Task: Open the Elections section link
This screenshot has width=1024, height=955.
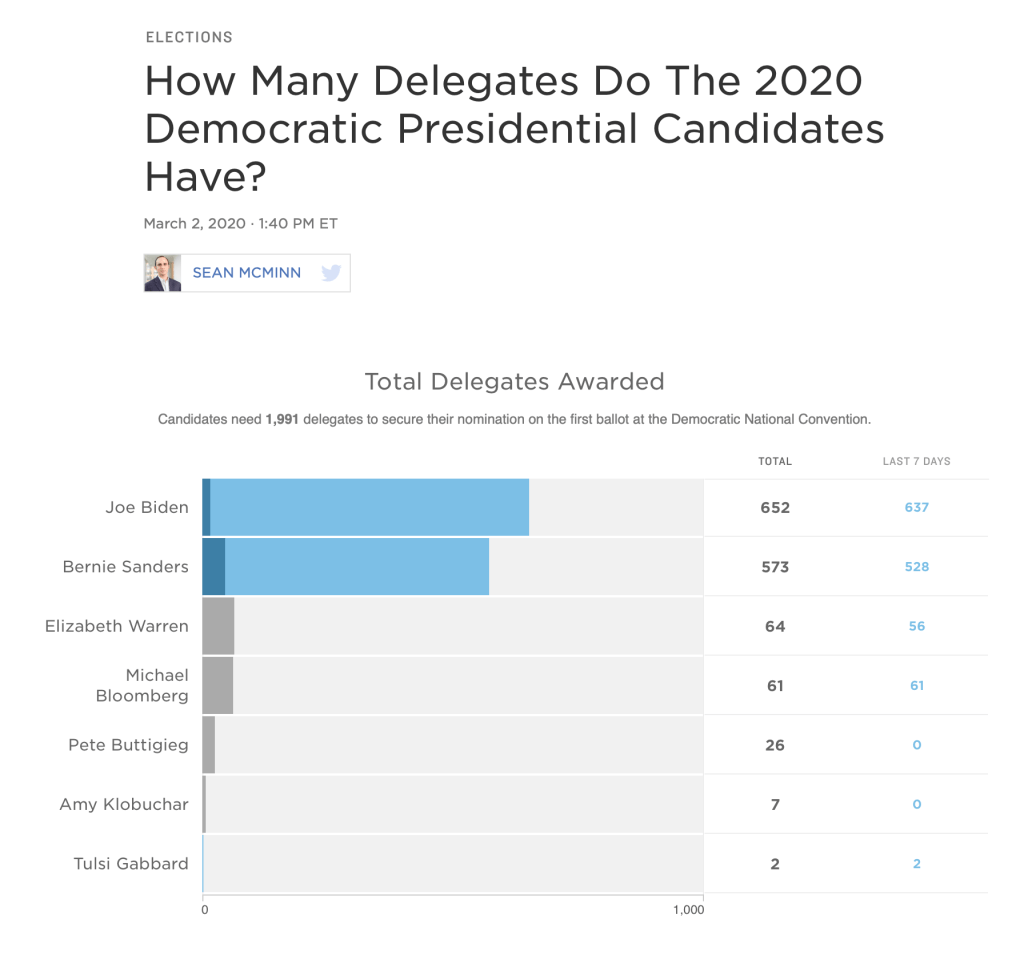Action: point(189,37)
